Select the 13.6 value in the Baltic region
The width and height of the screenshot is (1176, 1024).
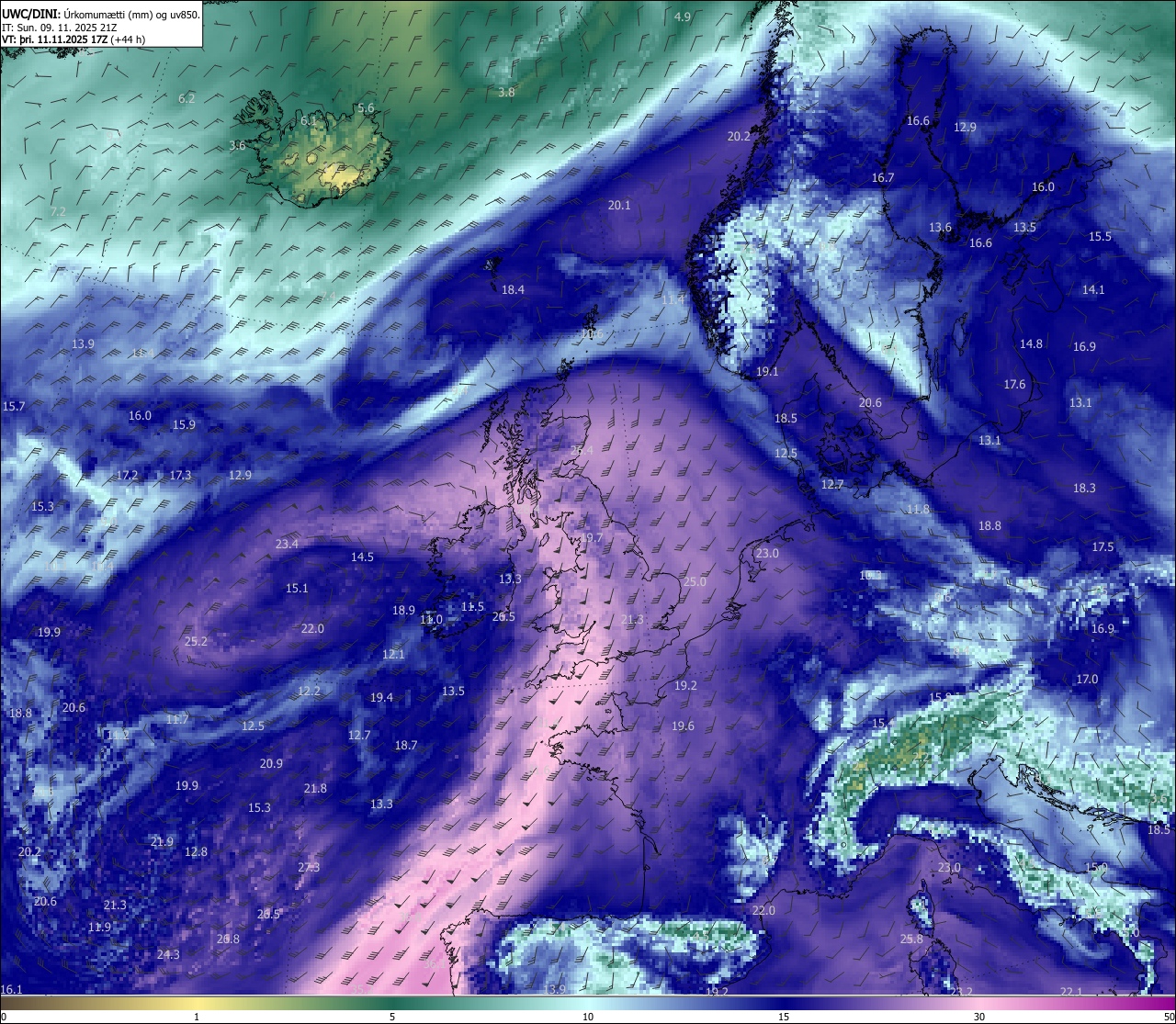point(940,228)
